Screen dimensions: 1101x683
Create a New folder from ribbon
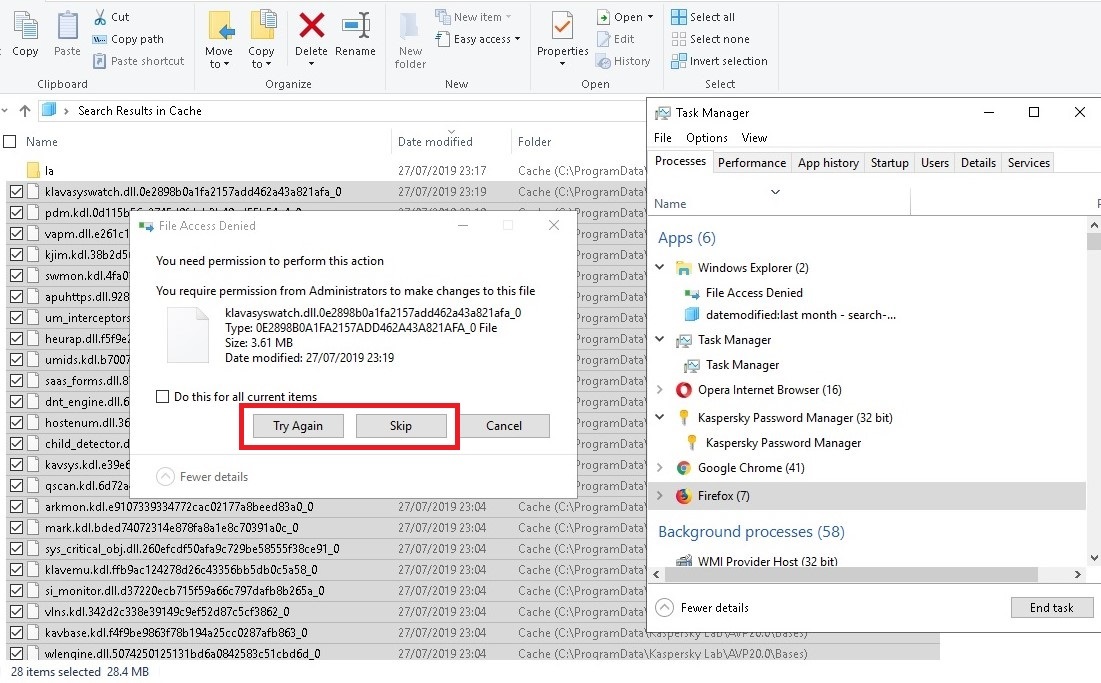(410, 39)
